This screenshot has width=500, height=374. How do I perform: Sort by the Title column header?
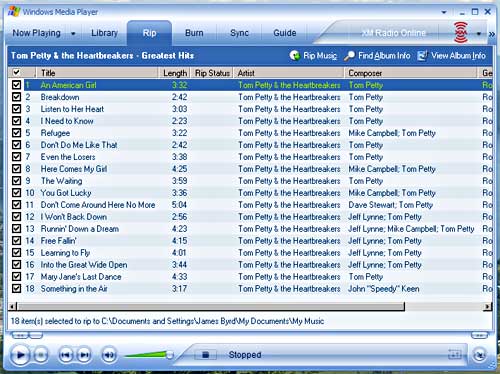(97, 73)
